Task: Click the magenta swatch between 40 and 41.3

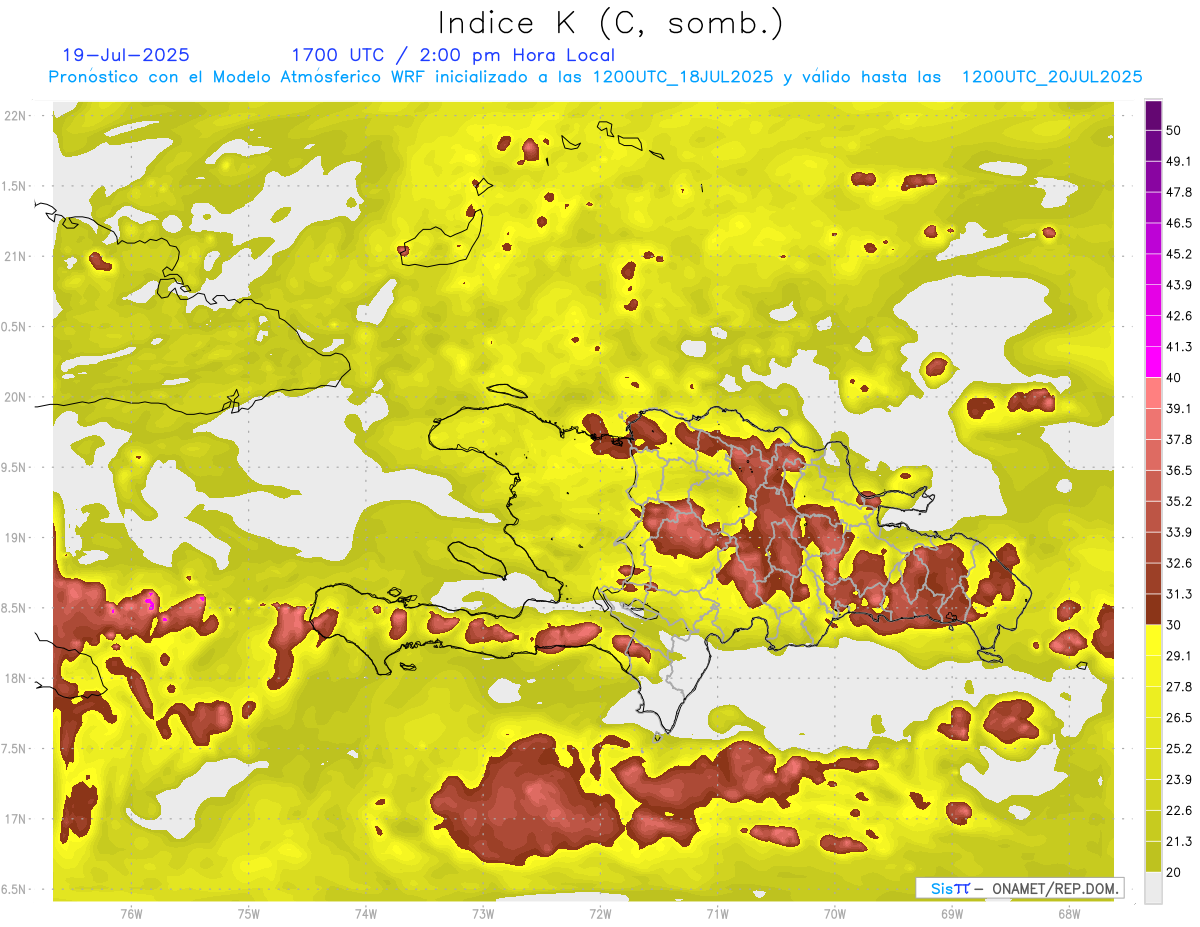Action: click(x=1153, y=362)
